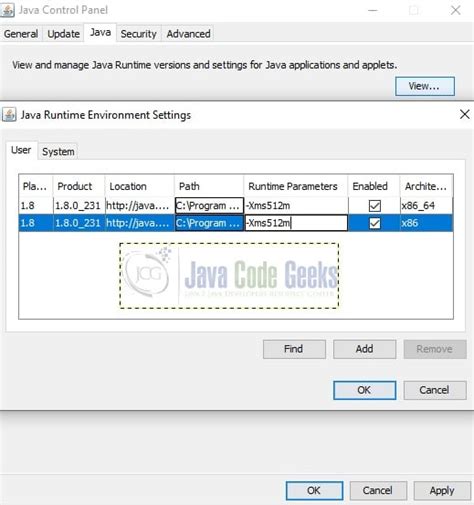Click the Path cell of the x86_64 row
The width and height of the screenshot is (474, 505).
[x=209, y=206]
